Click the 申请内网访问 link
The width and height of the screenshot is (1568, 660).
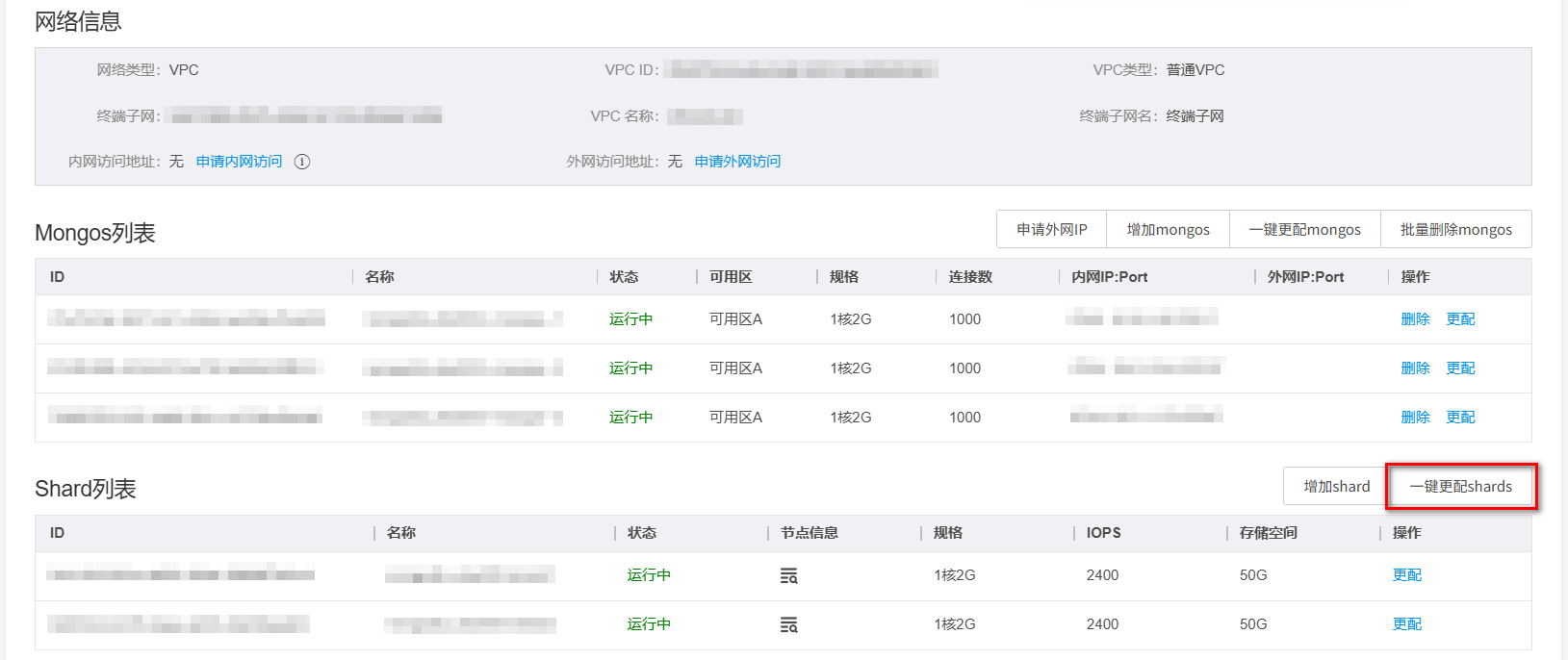239,162
